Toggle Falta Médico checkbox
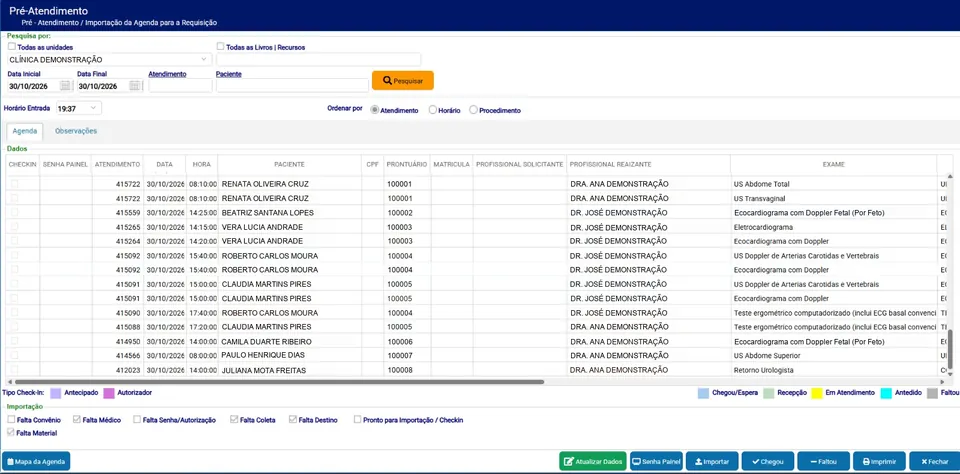This screenshot has height=474, width=960. [x=77, y=419]
